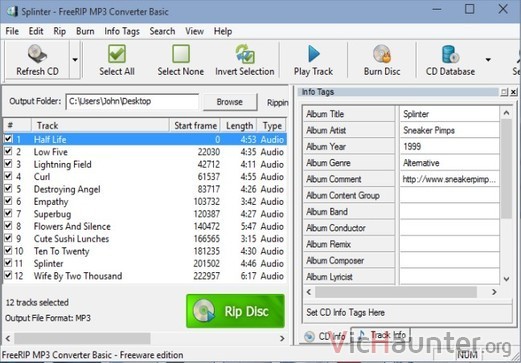521x363 pixels.
Task: Open the Info Tags menu
Action: click(122, 31)
